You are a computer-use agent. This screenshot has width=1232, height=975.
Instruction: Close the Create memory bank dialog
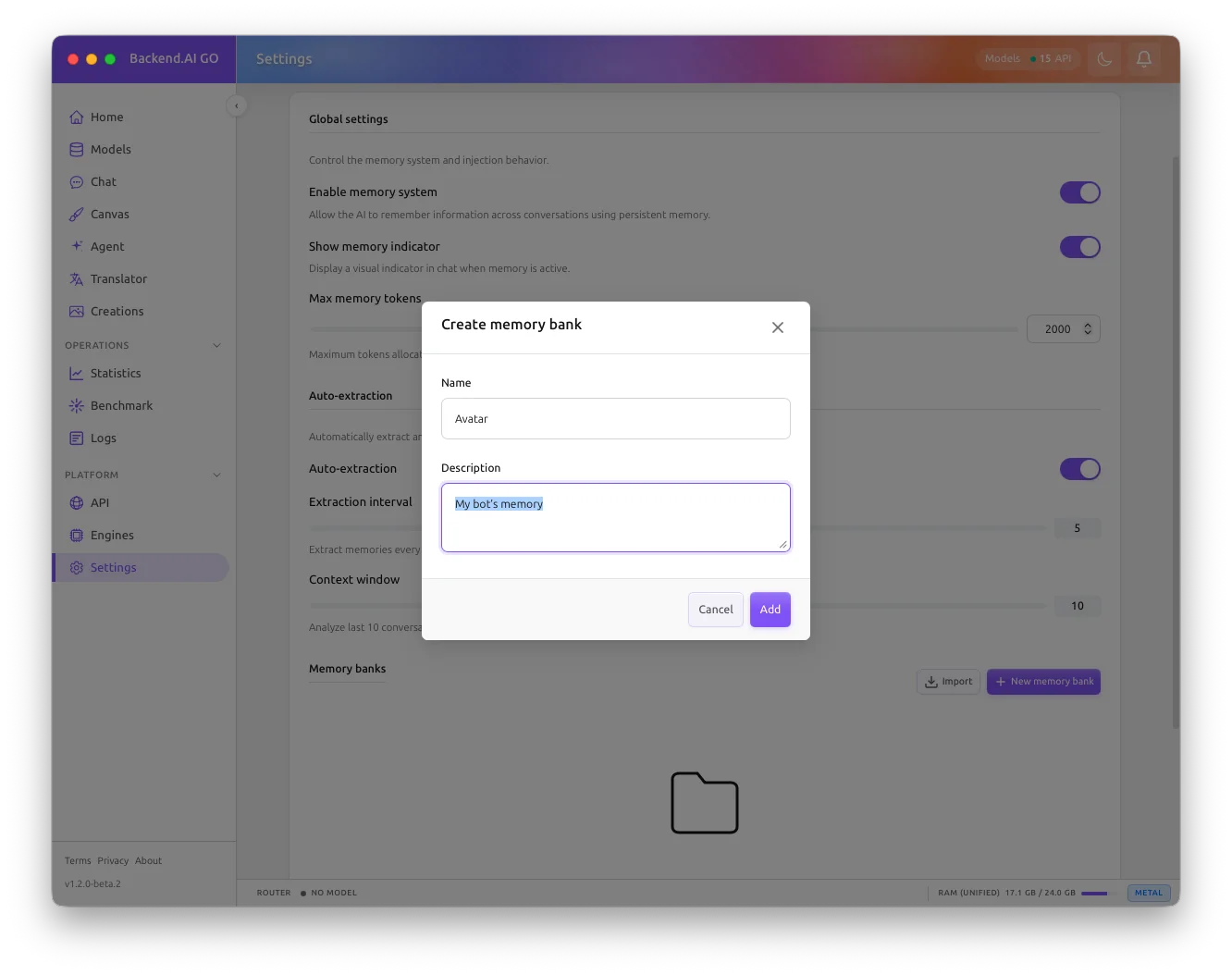(778, 327)
